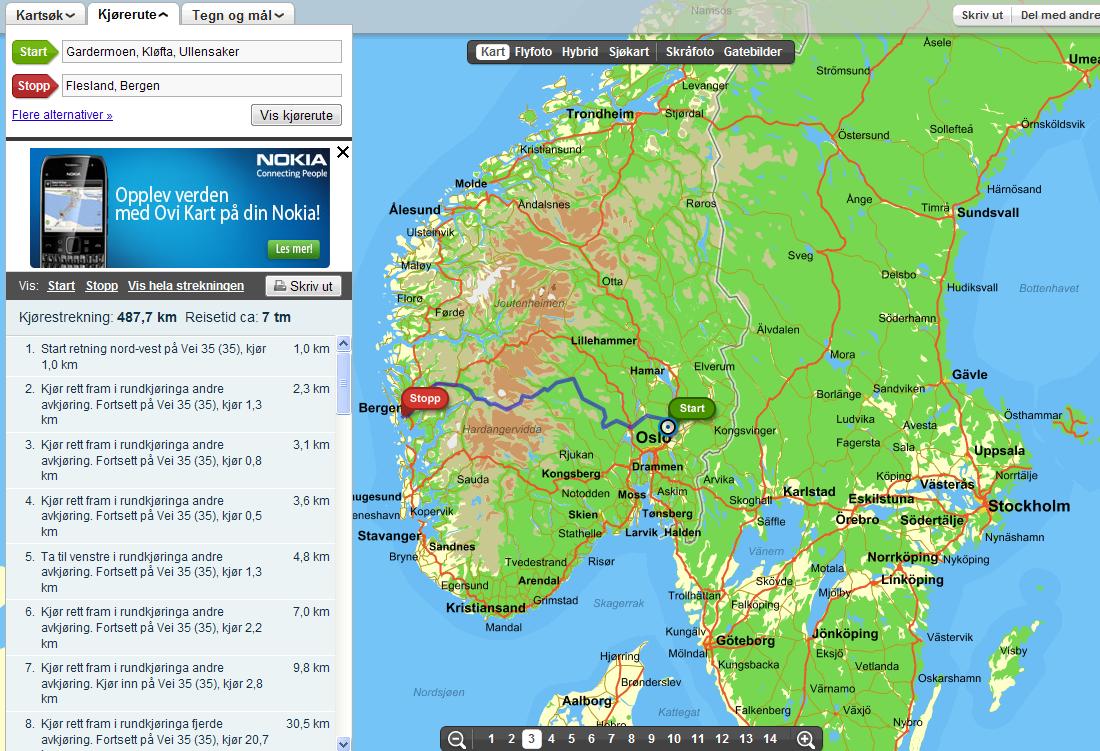Viewport: 1100px width, 751px height.
Task: Collapse the Kjørerute panel tab
Action: tap(133, 14)
